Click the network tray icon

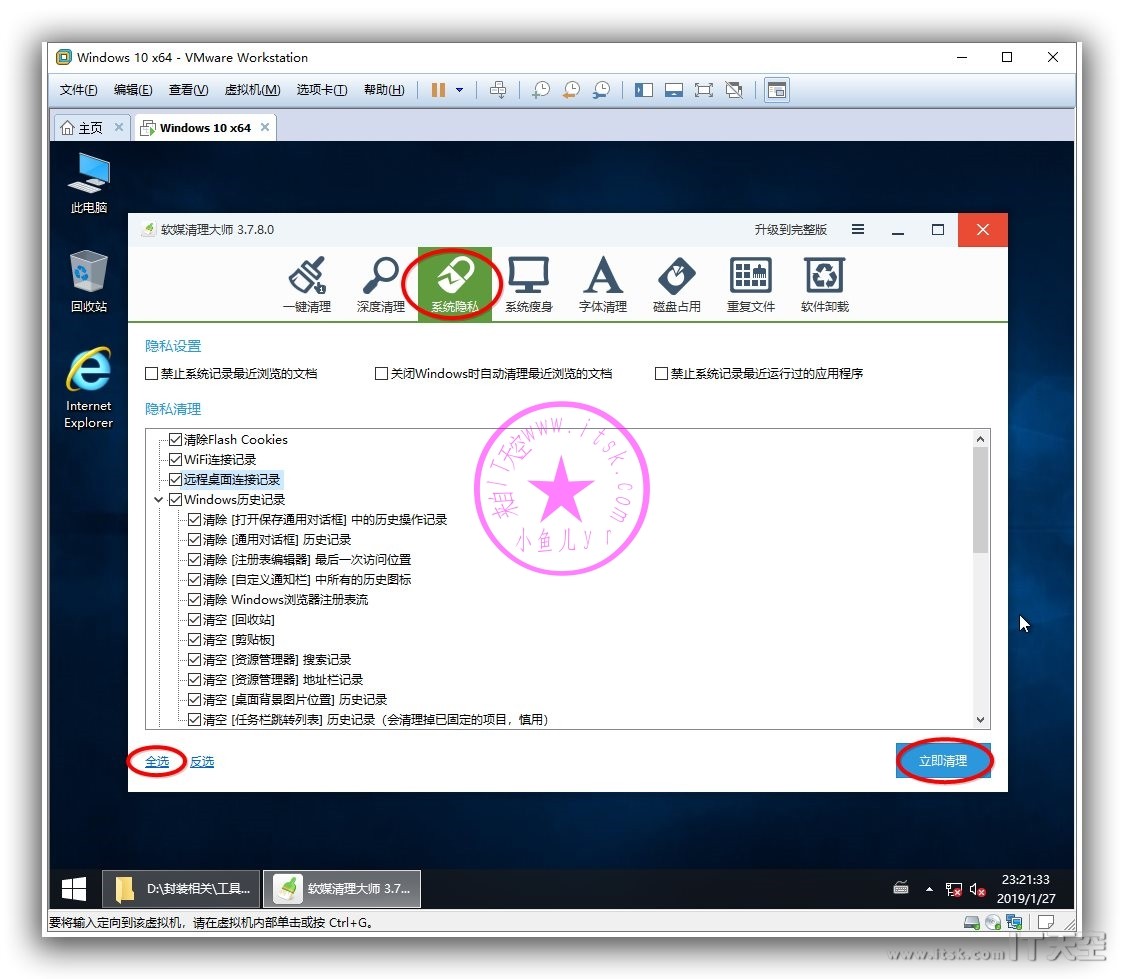[953, 889]
